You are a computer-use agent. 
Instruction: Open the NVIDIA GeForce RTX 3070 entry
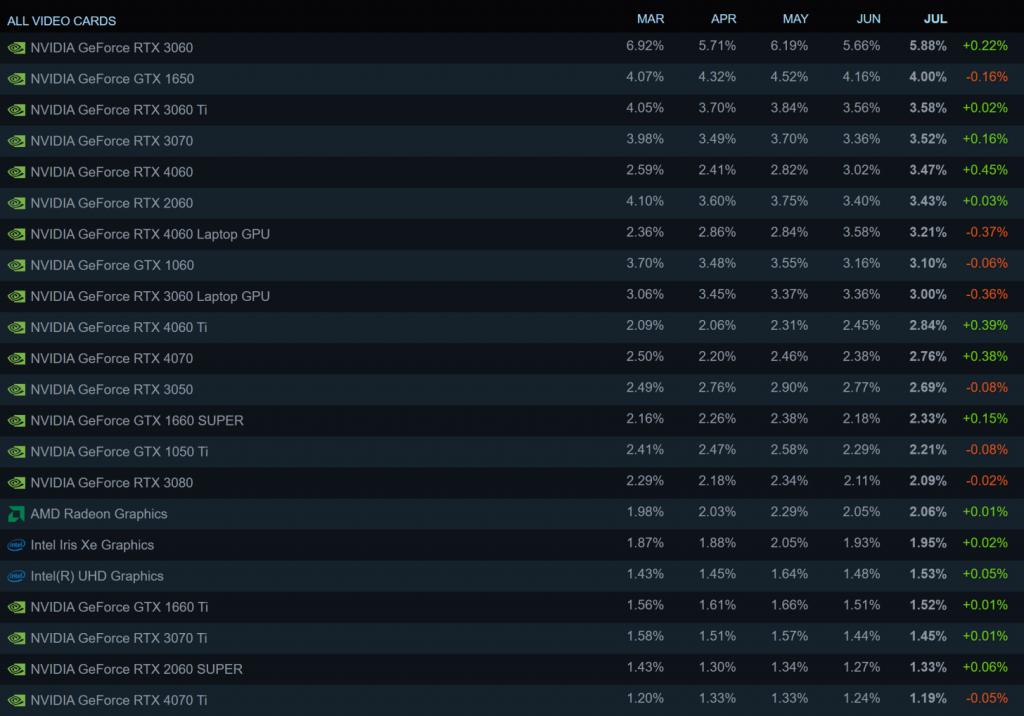[x=112, y=141]
